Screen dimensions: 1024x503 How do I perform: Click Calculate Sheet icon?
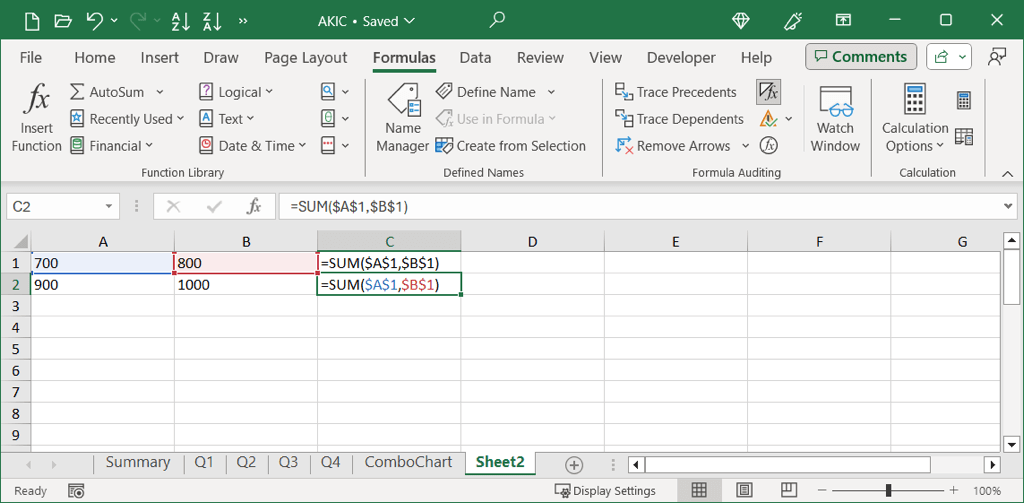pyautogui.click(x=964, y=137)
